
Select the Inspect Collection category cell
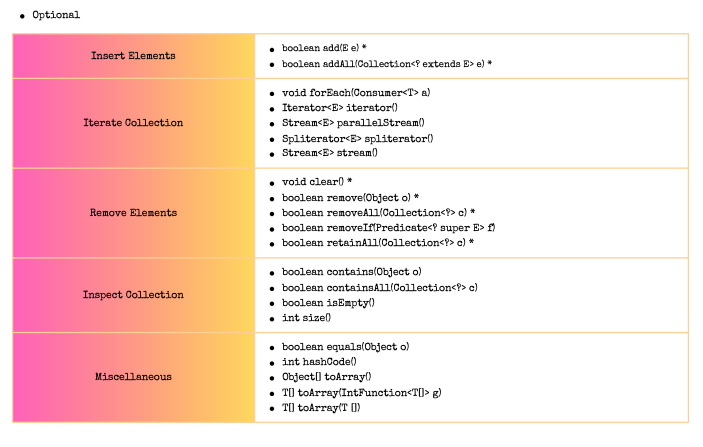tap(133, 295)
